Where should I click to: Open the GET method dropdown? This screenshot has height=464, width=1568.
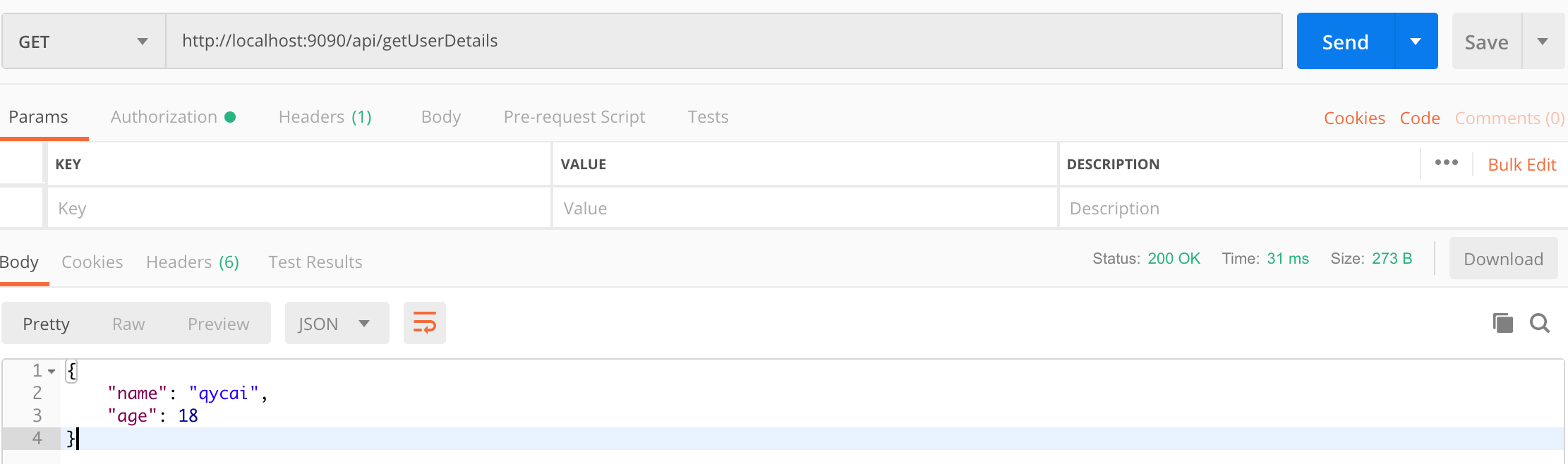pos(83,42)
